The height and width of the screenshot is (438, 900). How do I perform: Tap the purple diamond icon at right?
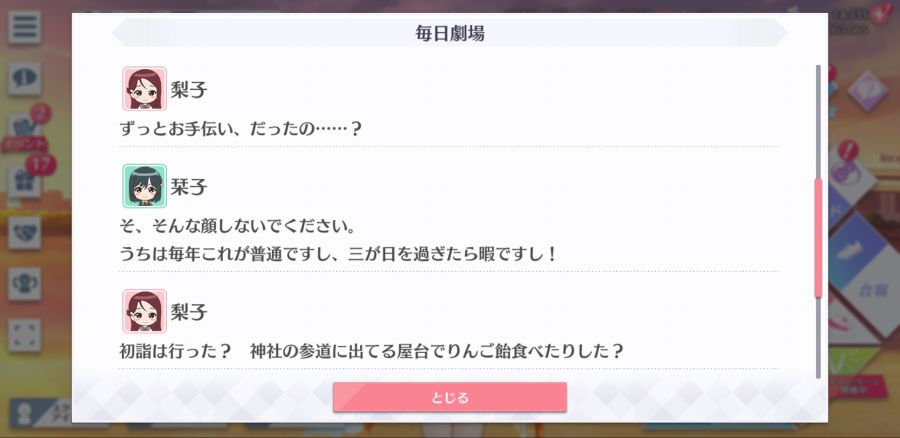click(x=867, y=90)
